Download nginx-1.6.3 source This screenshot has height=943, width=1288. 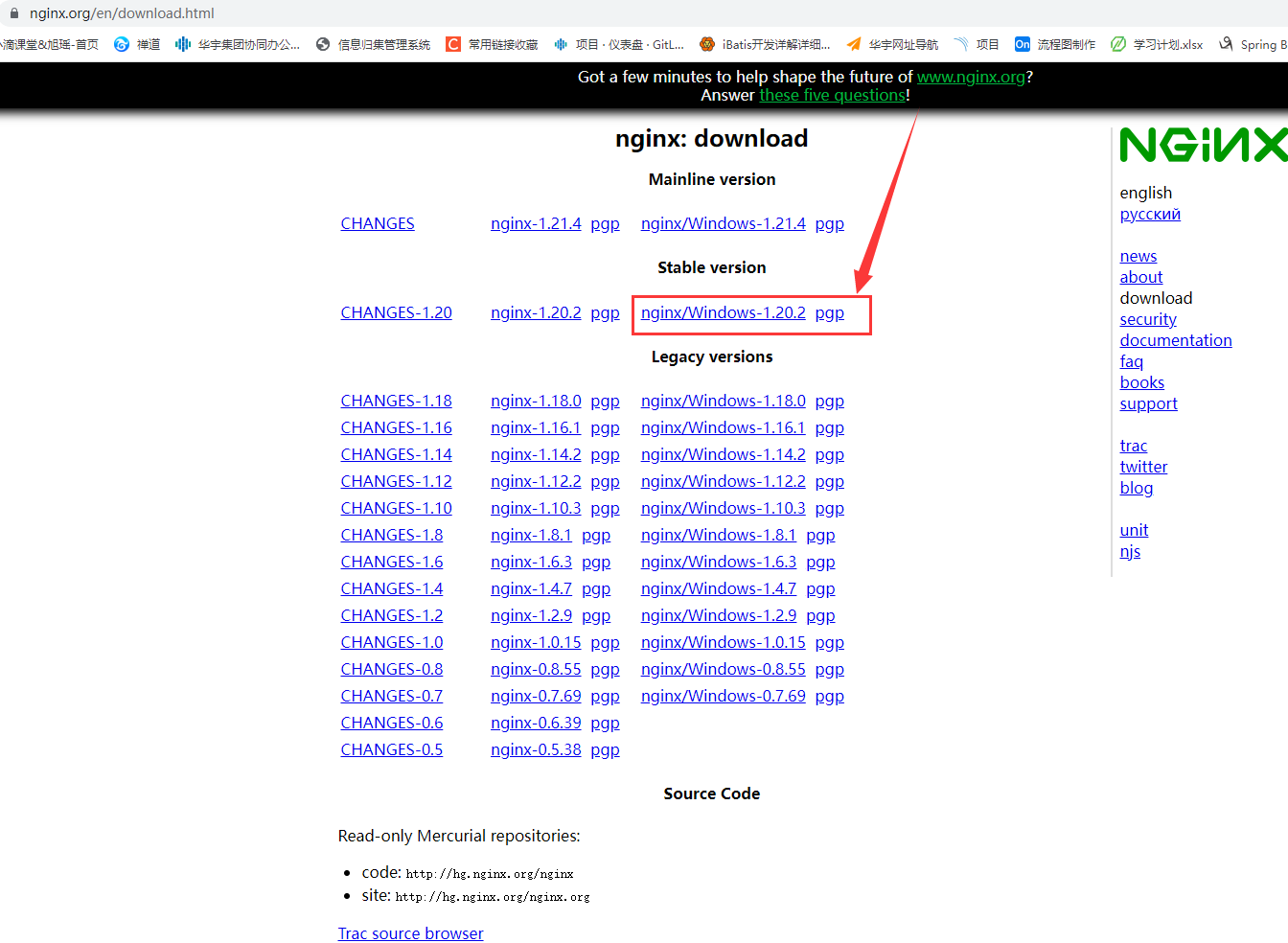pos(531,562)
